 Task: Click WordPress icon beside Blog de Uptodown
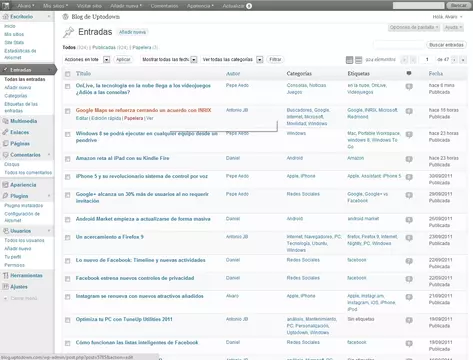click(66, 17)
